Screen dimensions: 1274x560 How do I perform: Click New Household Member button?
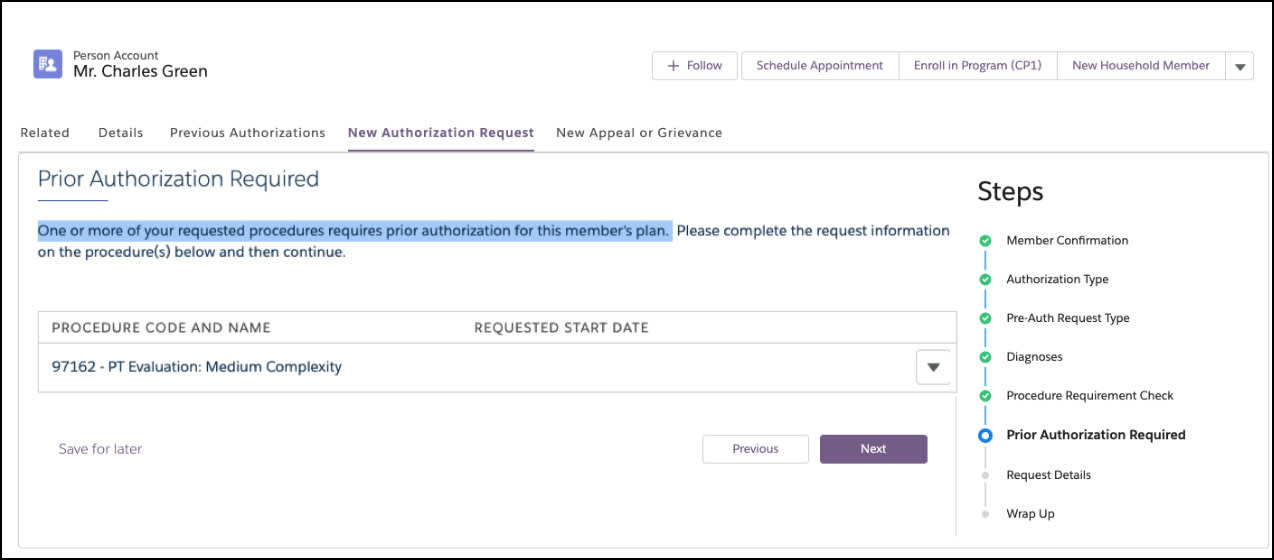coord(1140,65)
